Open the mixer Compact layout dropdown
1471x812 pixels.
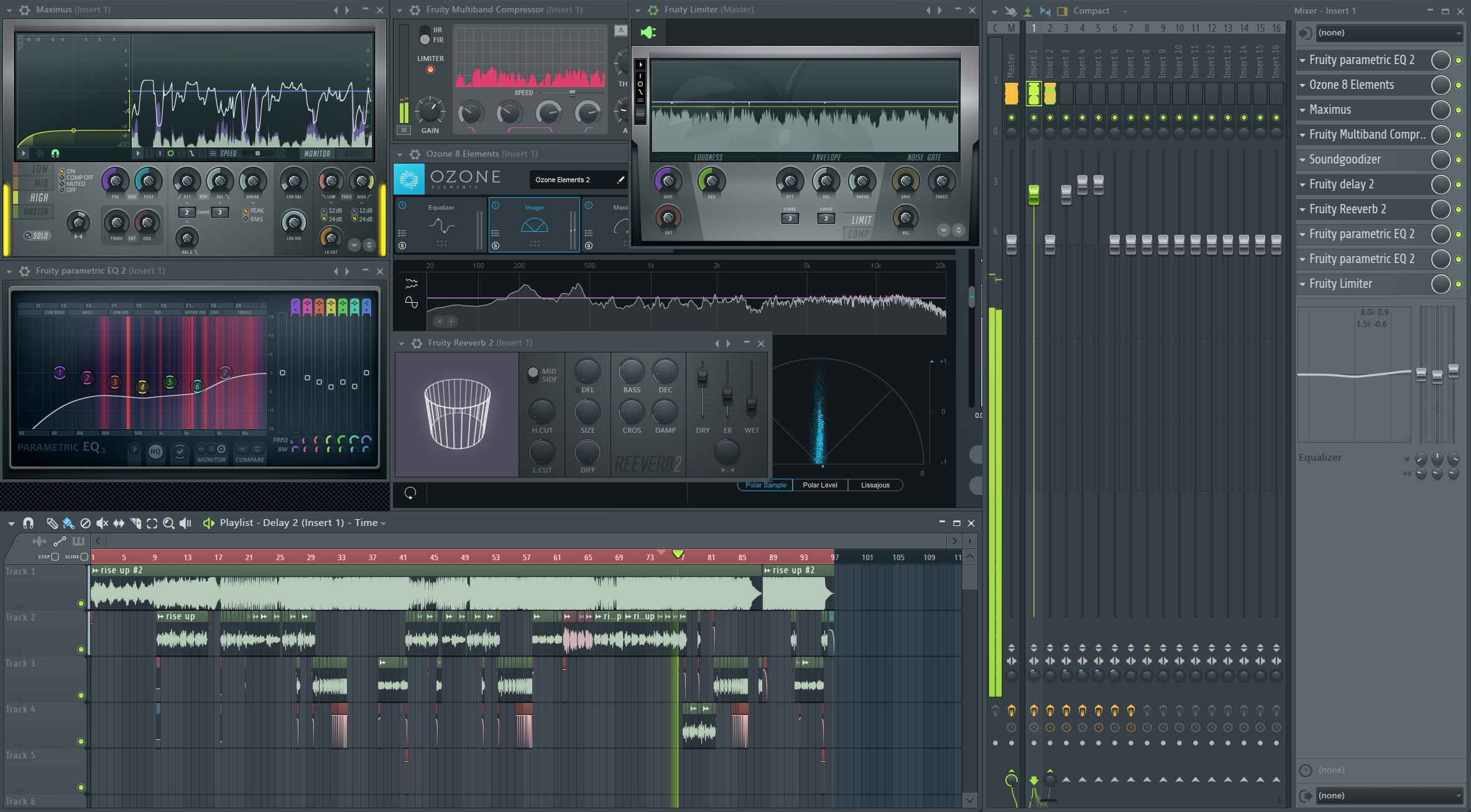tap(1125, 11)
